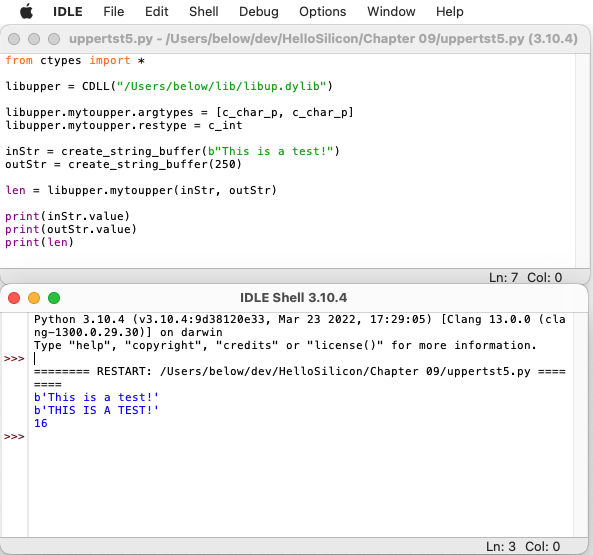Click the print(outStr.value) line
The width and height of the screenshot is (593, 555).
tap(71, 229)
